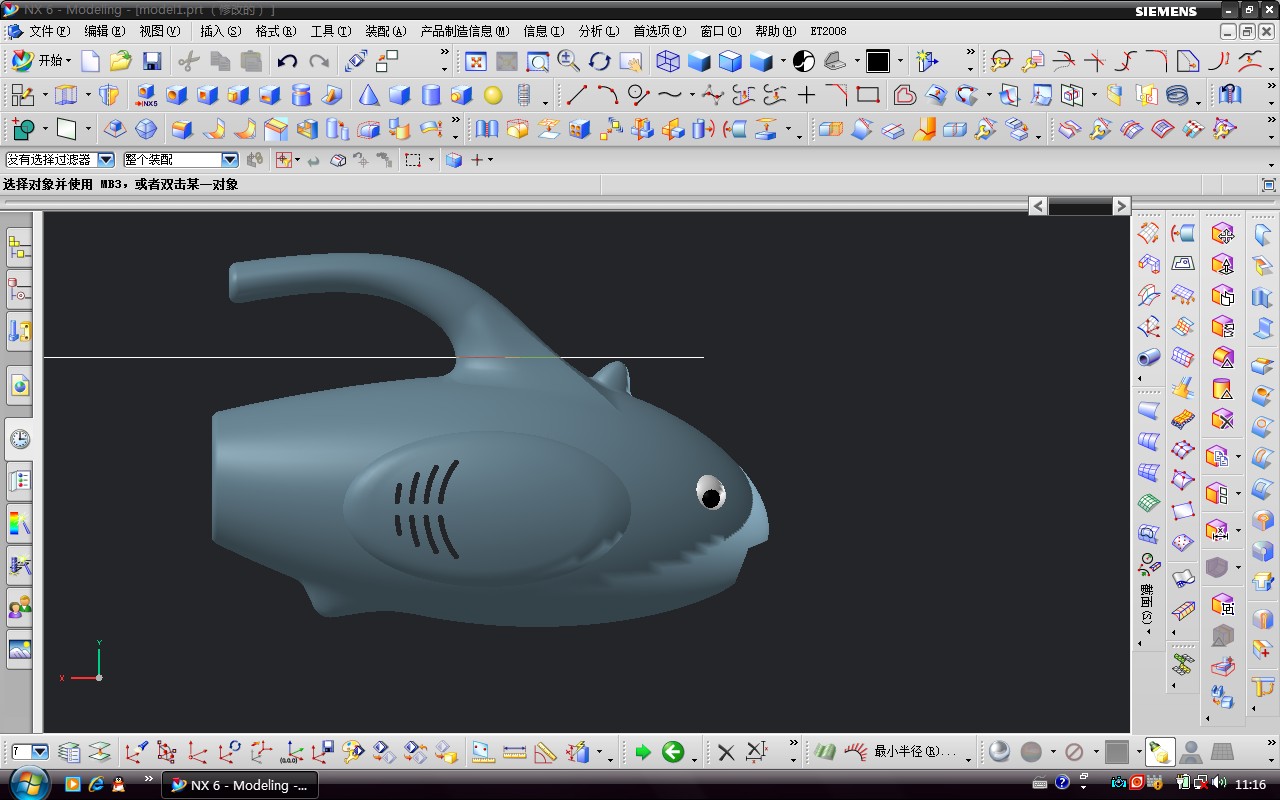The image size is (1280, 800).
Task: Undo the last action
Action: click(x=287, y=61)
